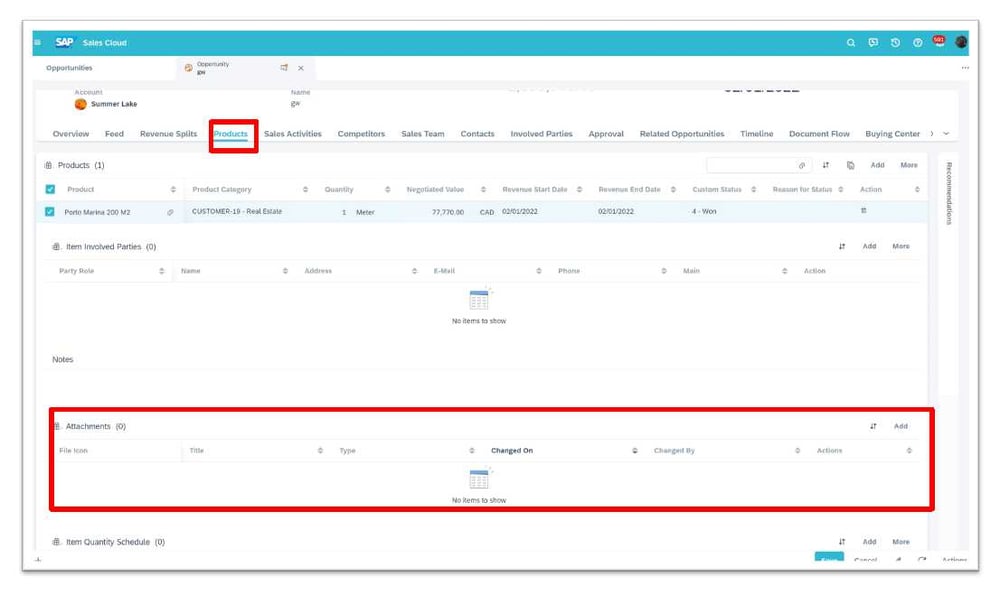This screenshot has width=1000, height=595.
Task: Open the user profile avatar
Action: tap(961, 42)
